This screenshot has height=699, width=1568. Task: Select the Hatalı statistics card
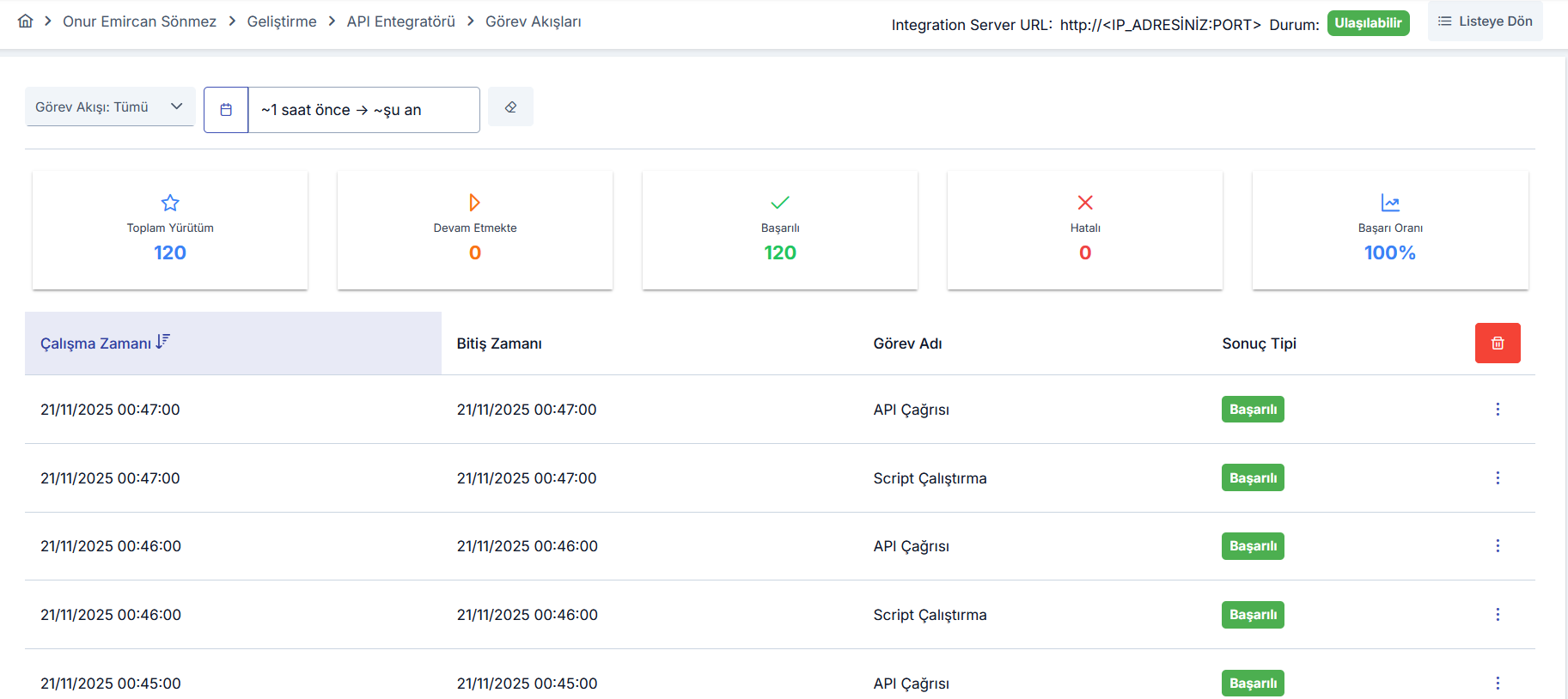tap(1084, 230)
